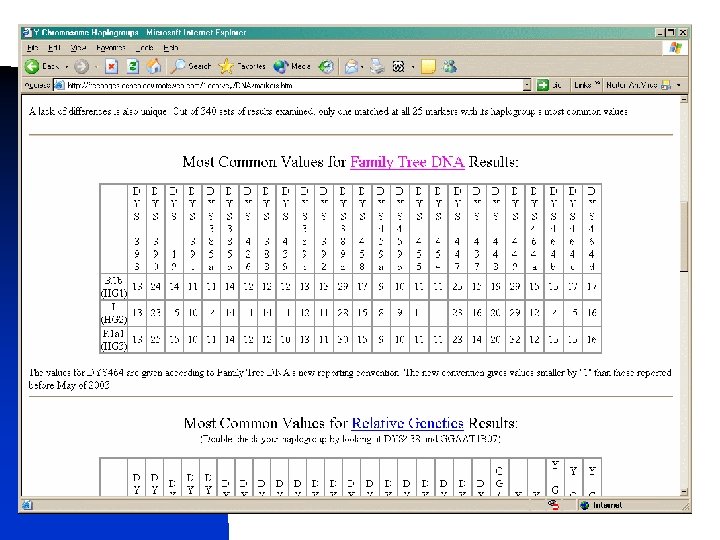Click the Mail envelope icon in the toolbar
This screenshot has width=720, height=540.
351,67
